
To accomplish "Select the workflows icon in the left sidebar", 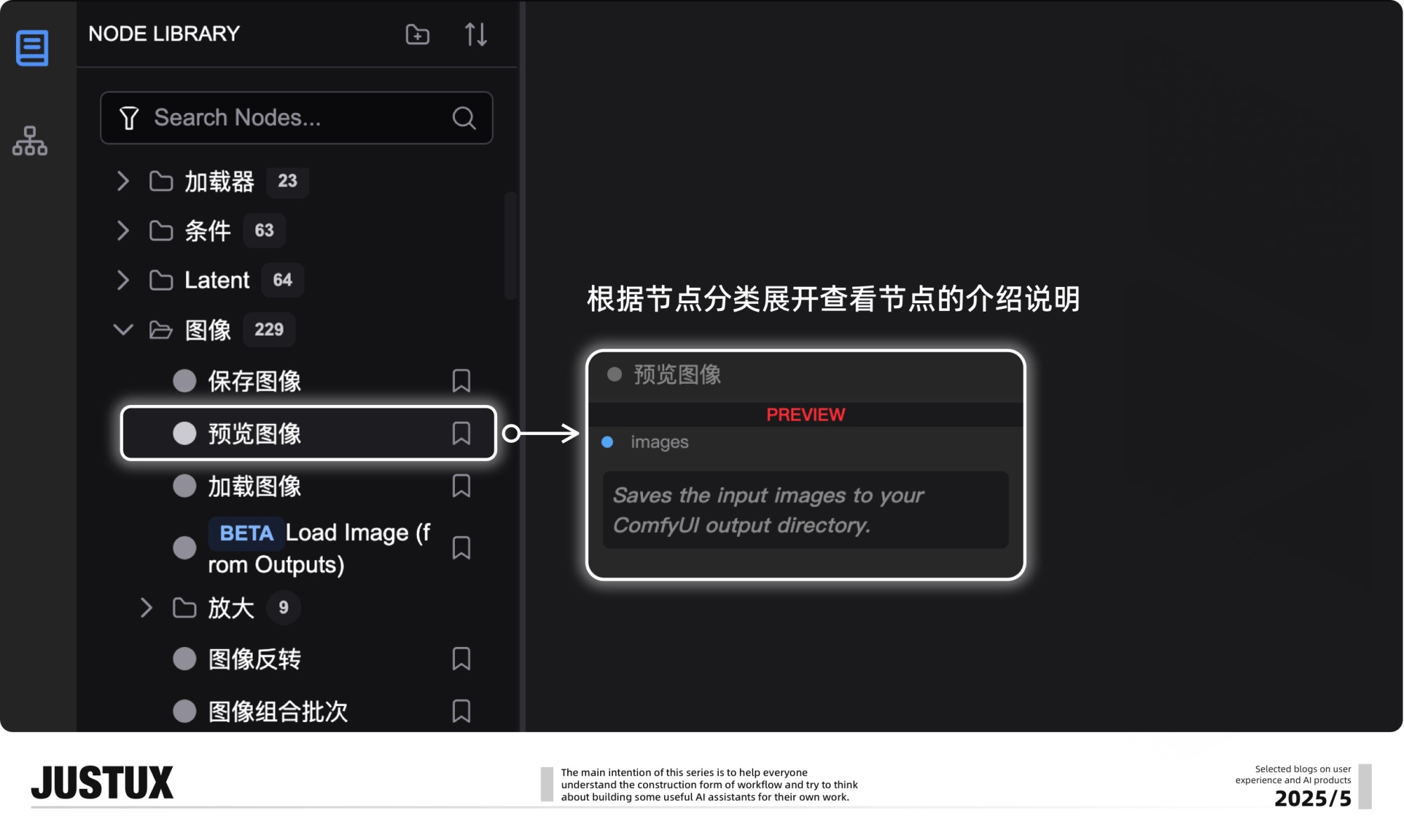I will pos(31,142).
